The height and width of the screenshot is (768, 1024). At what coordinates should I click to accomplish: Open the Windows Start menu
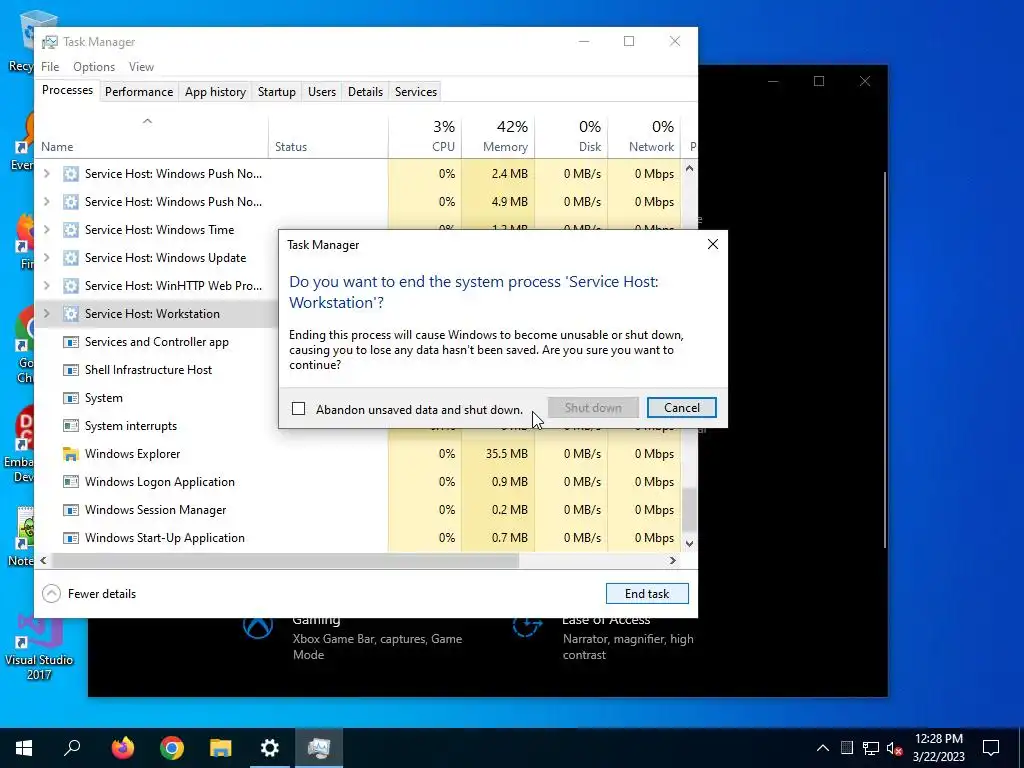click(24, 748)
